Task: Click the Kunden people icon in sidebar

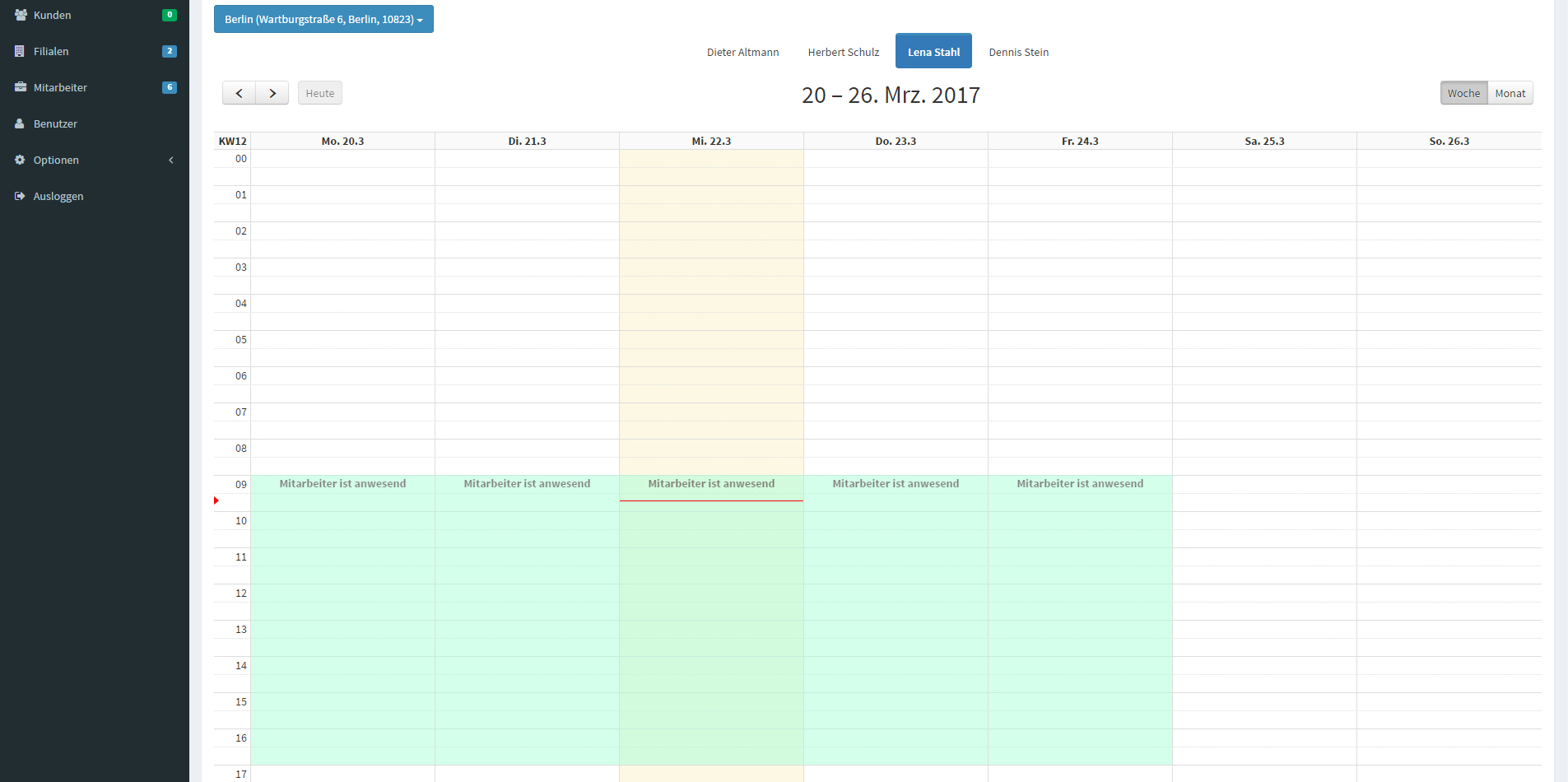Action: coord(21,15)
